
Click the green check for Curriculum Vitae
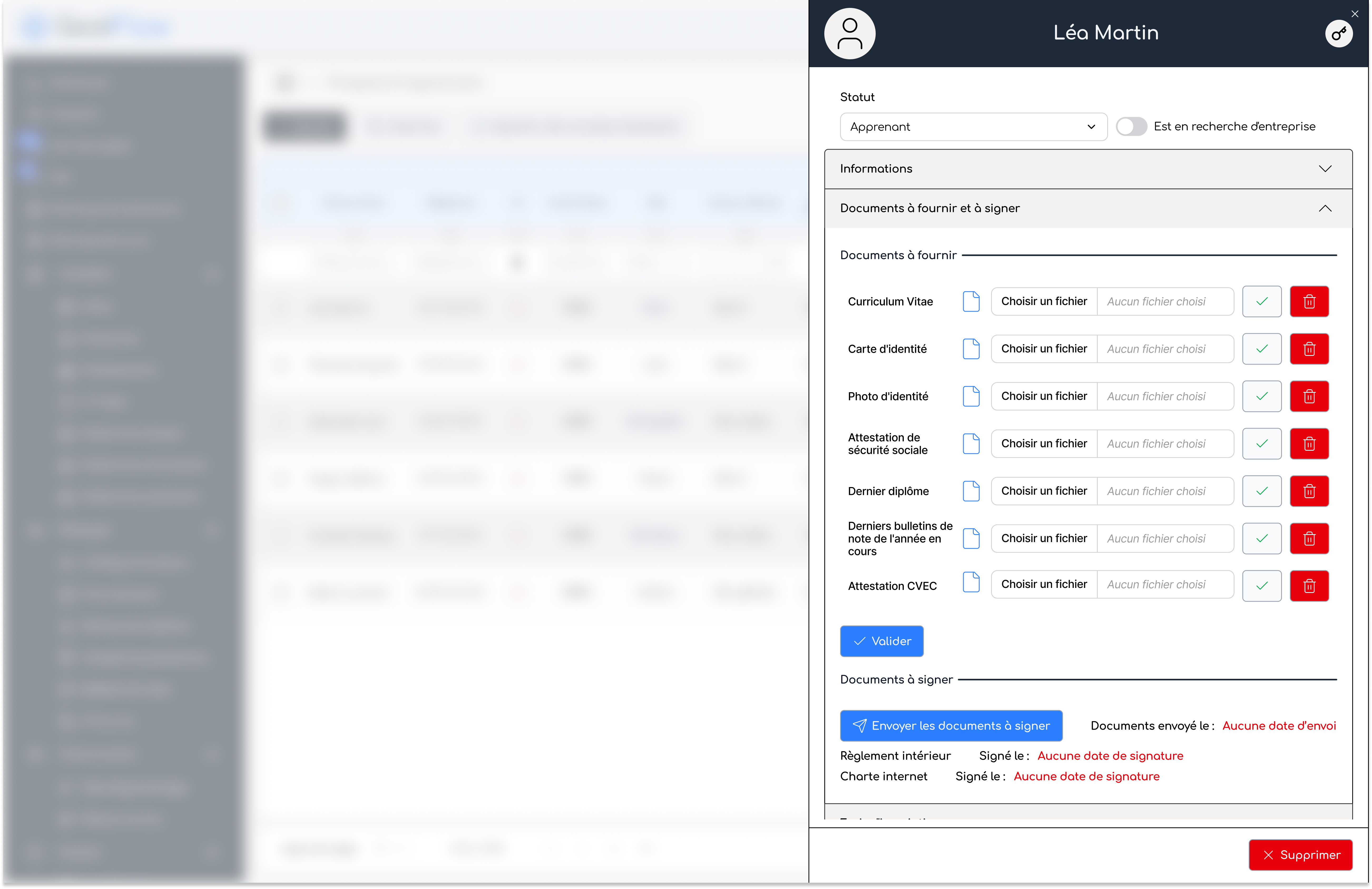click(1261, 302)
